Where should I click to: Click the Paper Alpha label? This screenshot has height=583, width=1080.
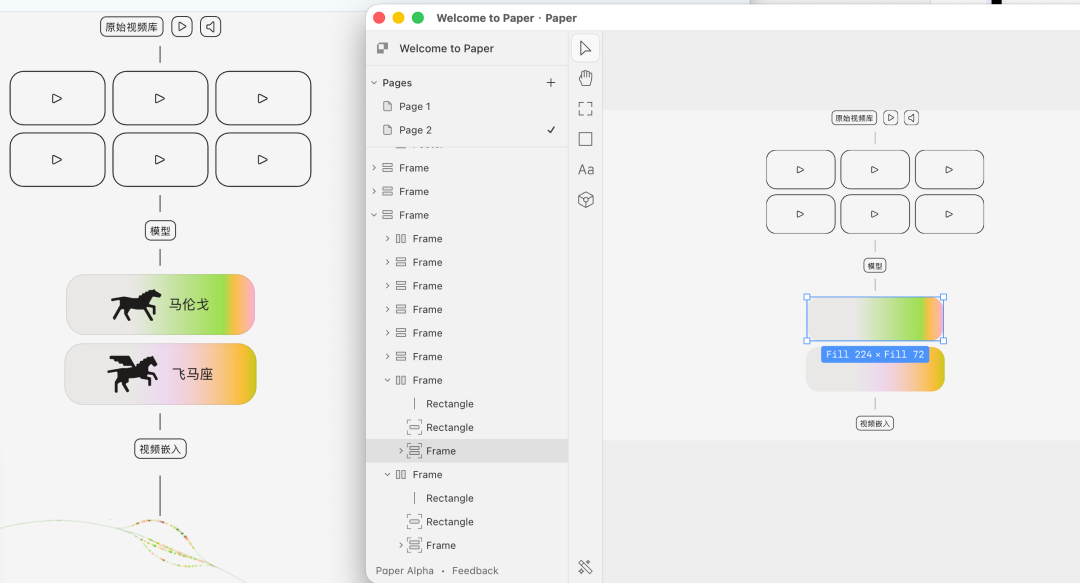coord(405,571)
